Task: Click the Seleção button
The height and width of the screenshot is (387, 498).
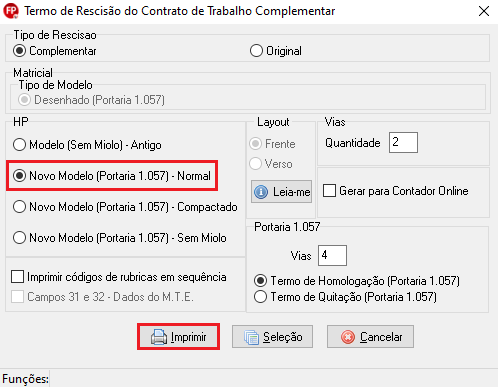Action: tap(272, 337)
